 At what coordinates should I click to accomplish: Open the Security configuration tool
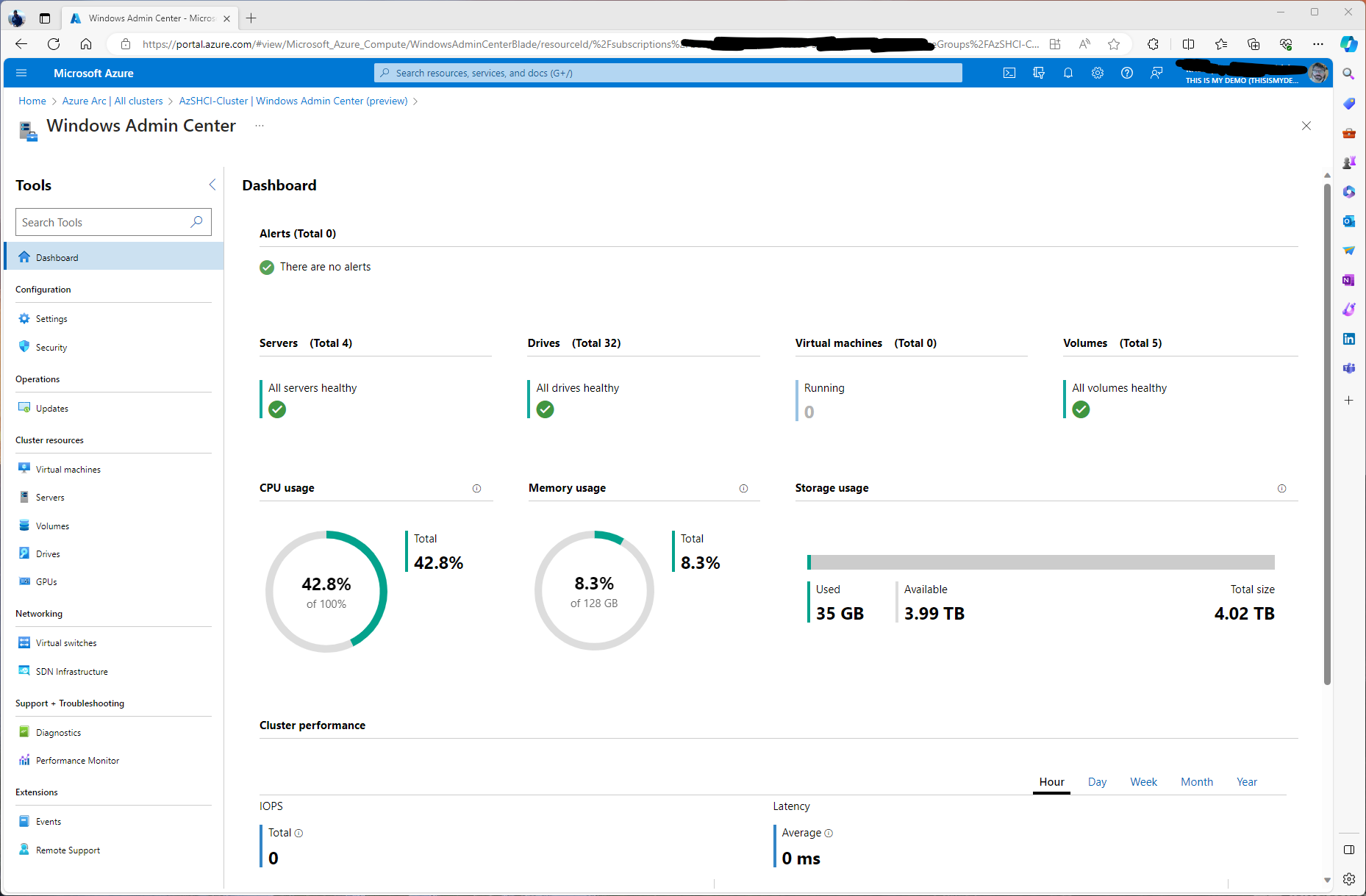pos(51,347)
